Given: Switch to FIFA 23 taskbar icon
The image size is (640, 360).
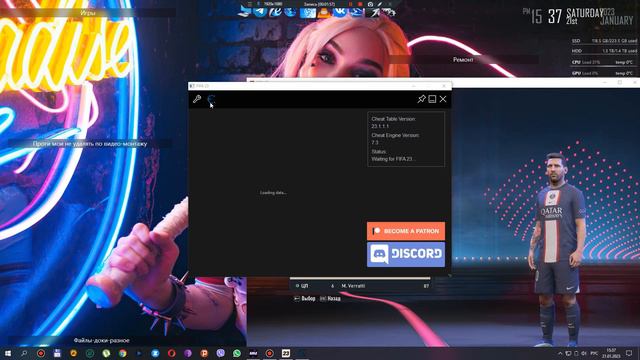Looking at the screenshot, I should 286,353.
